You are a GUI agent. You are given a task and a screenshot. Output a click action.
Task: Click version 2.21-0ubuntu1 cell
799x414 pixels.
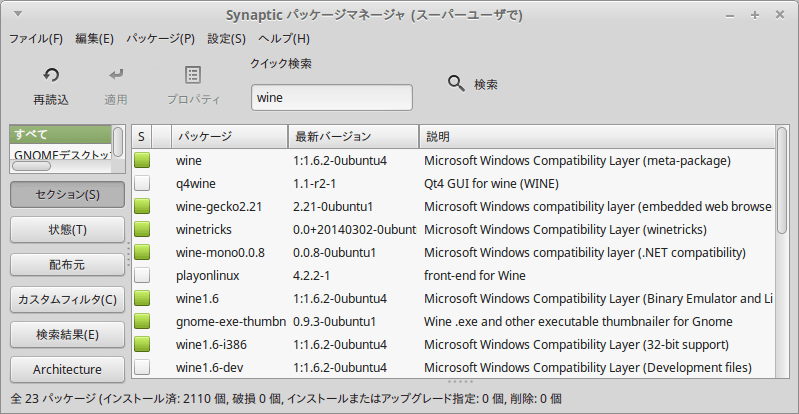(333, 206)
